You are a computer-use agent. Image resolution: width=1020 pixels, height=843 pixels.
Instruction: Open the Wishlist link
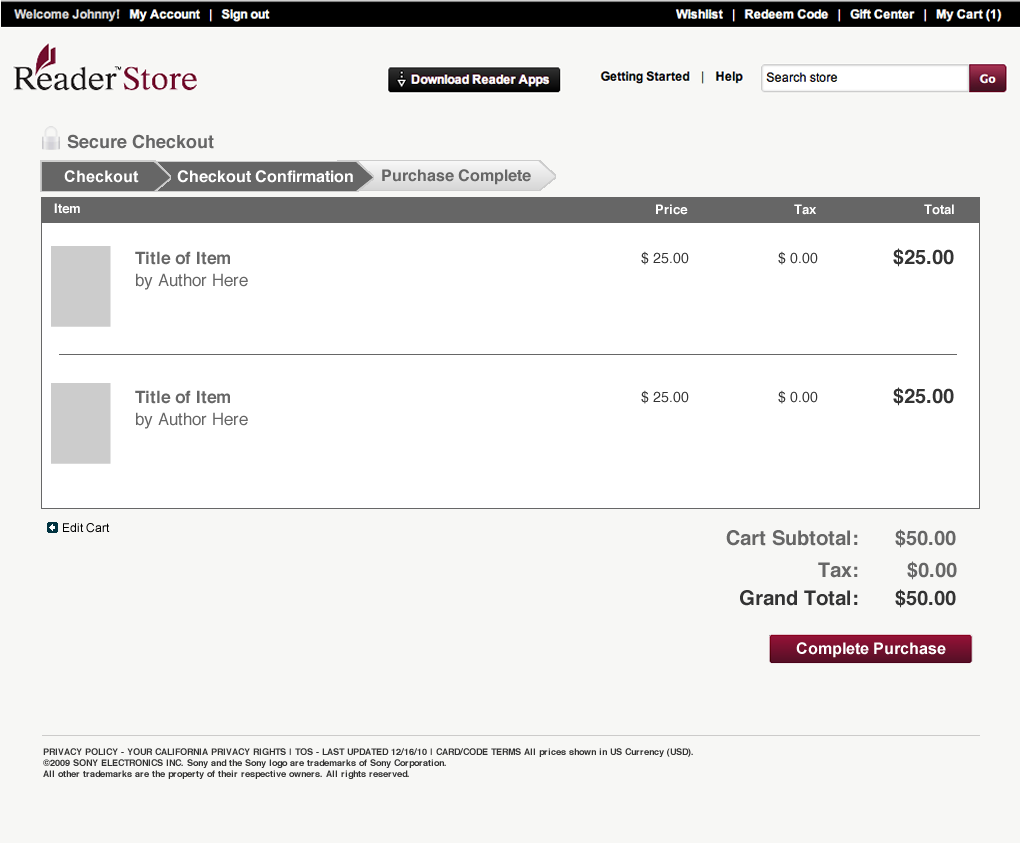(x=699, y=14)
